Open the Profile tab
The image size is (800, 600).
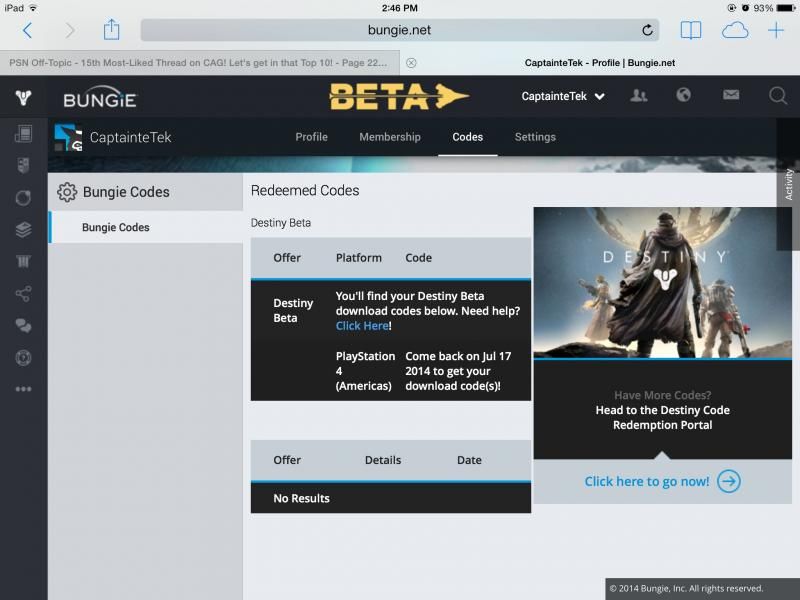tap(311, 137)
